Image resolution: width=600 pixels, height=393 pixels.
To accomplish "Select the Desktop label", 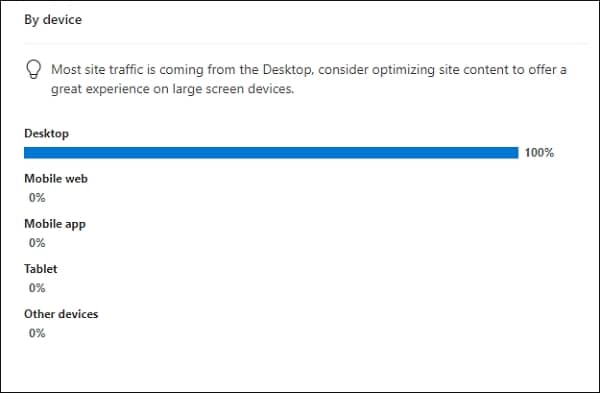I will 46,133.
